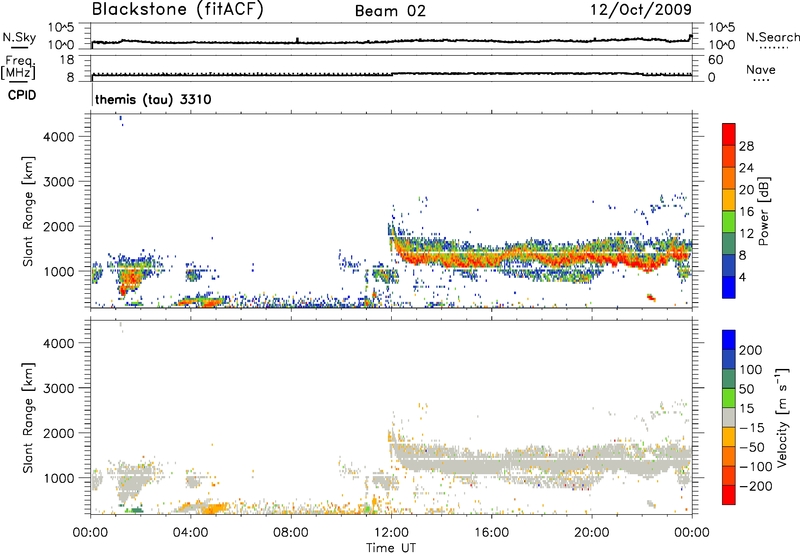
Task: Click the "28" tick on Power colorbar
Action: click(746, 146)
